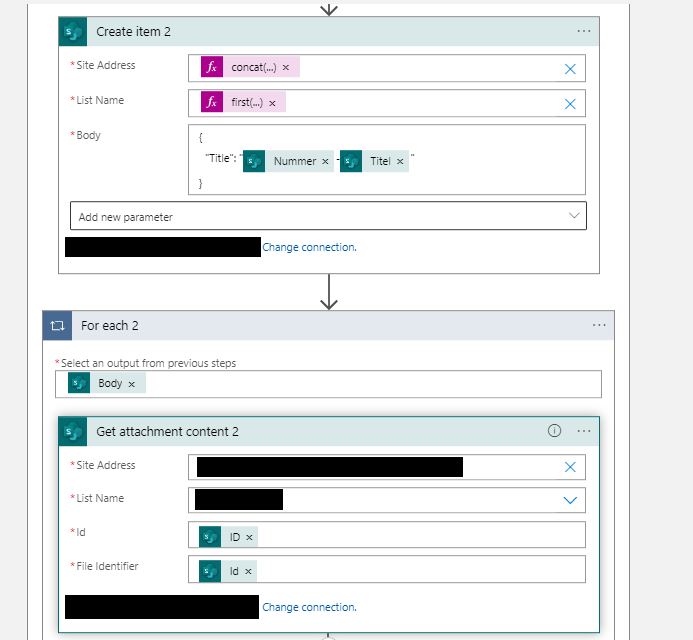Image resolution: width=693 pixels, height=640 pixels.
Task: Remove the ID token from the Id field
Action: coord(249,537)
